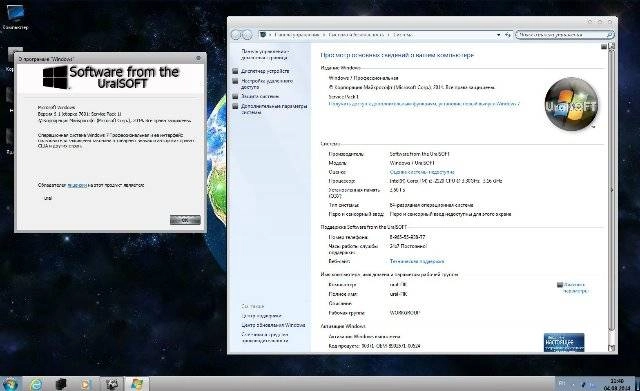The image size is (640, 391).
Task: Select the Компьютер row name ural-ПК
Action: [398, 285]
